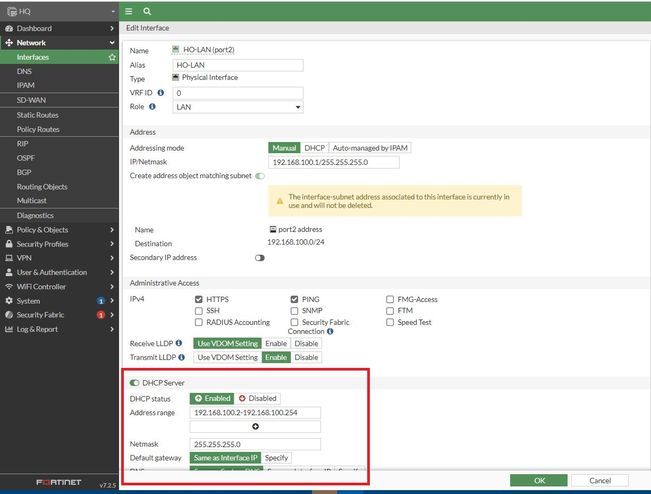Set DHCP status to Disabled
This screenshot has height=494, width=651.
point(257,399)
